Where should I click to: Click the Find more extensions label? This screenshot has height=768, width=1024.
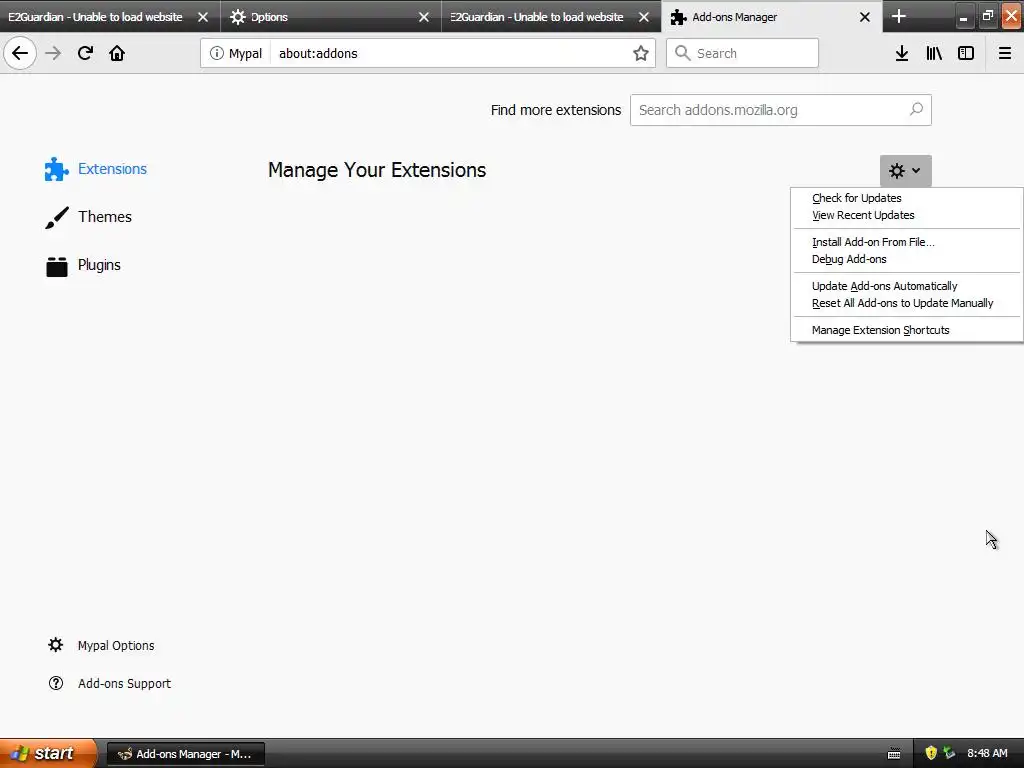pyautogui.click(x=556, y=110)
